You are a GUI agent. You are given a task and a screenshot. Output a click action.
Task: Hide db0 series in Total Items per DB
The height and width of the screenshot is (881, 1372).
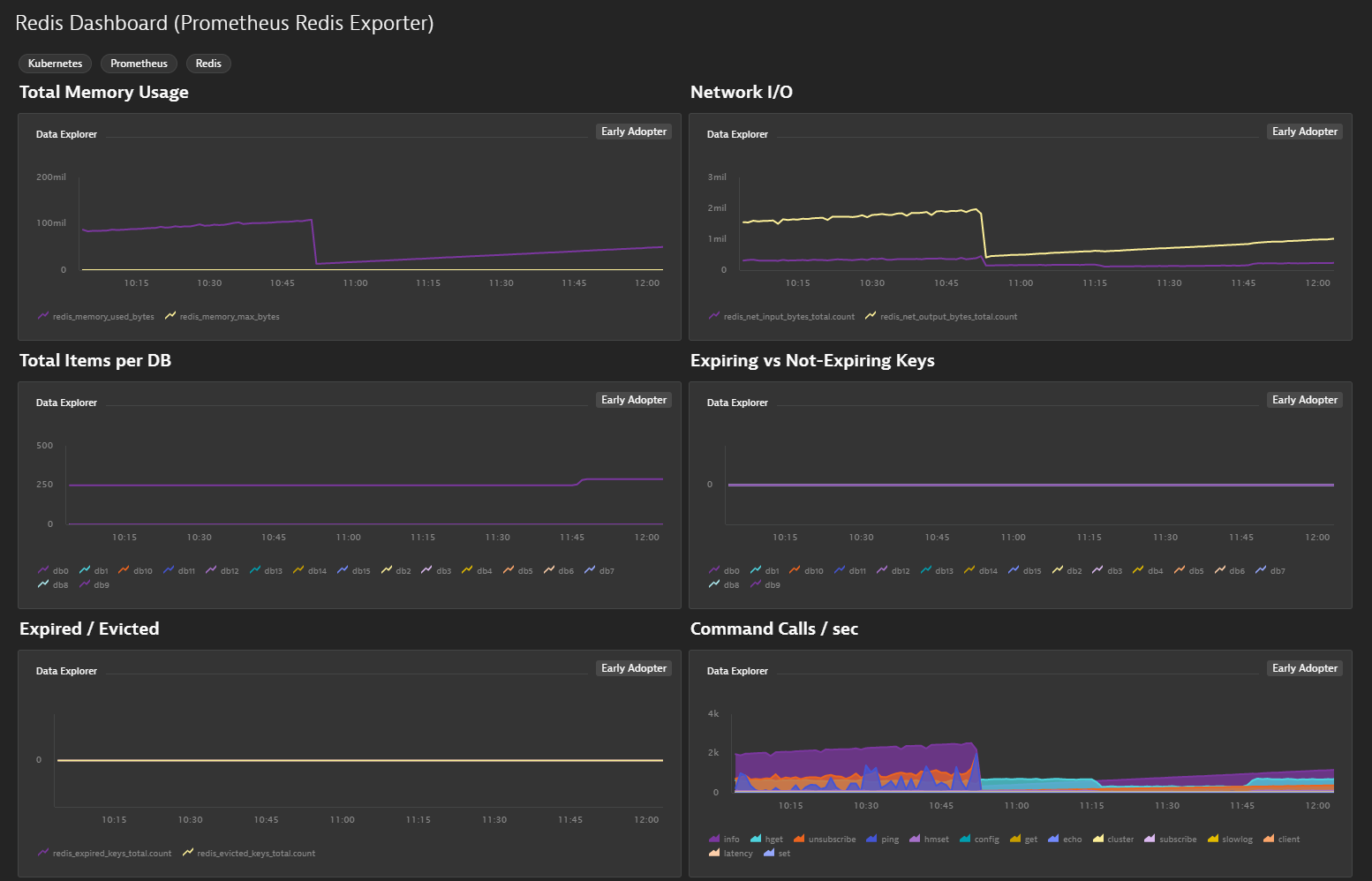tap(43, 570)
